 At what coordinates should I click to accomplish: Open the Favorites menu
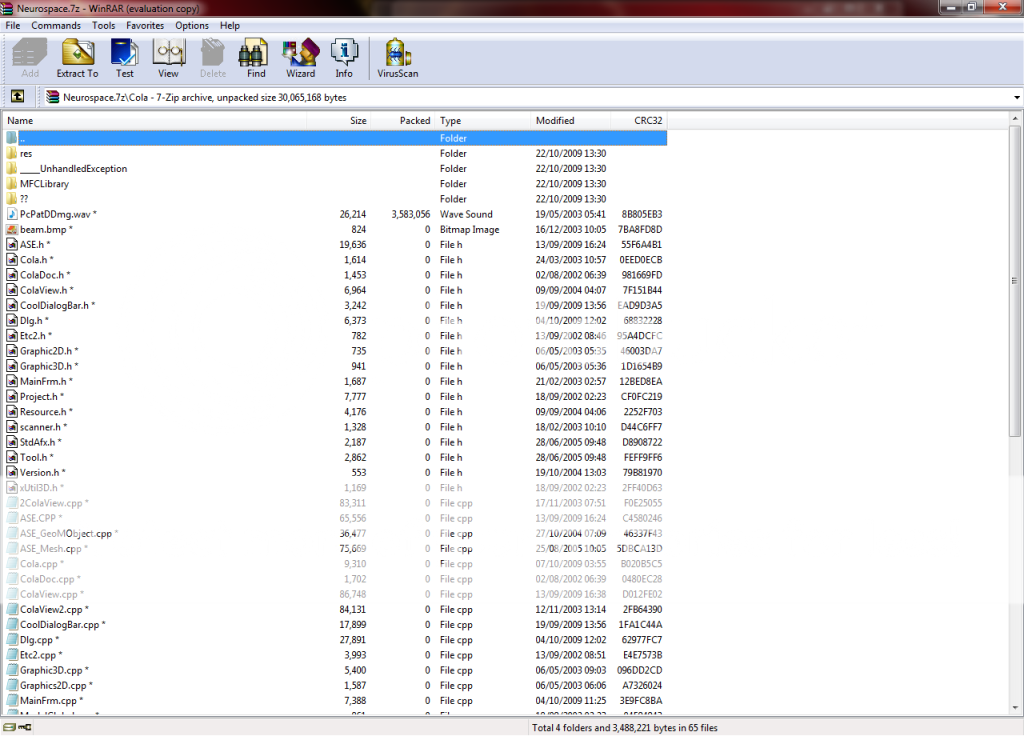tap(145, 25)
